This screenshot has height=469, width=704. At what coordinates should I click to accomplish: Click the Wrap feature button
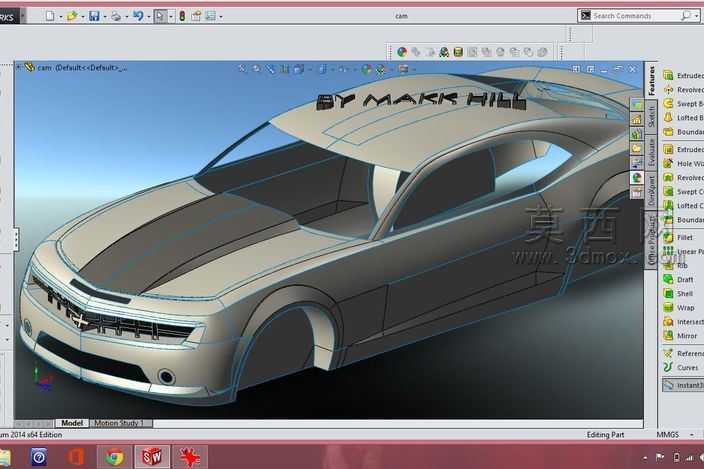[679, 307]
